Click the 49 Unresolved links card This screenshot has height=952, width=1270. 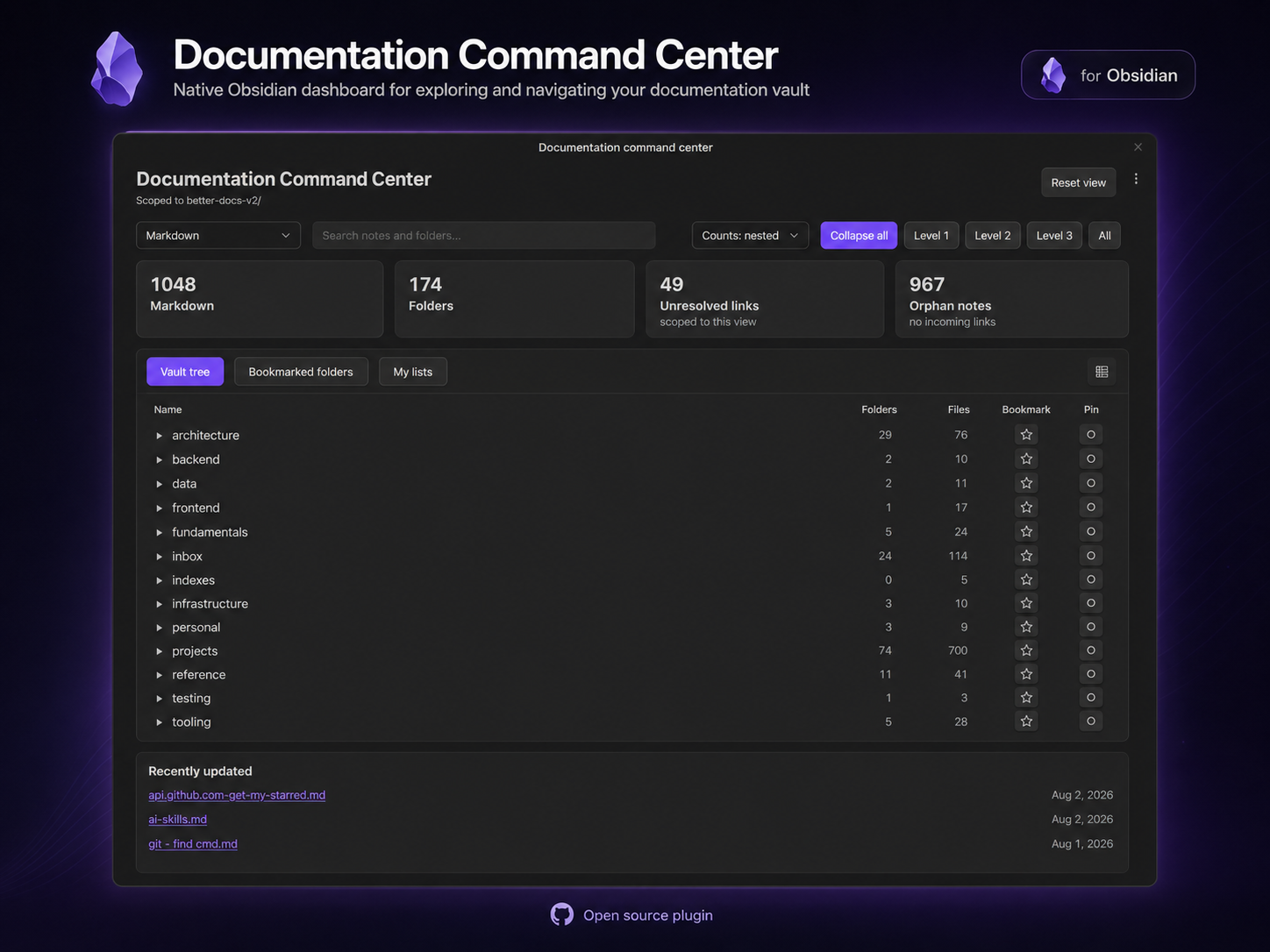coord(765,299)
